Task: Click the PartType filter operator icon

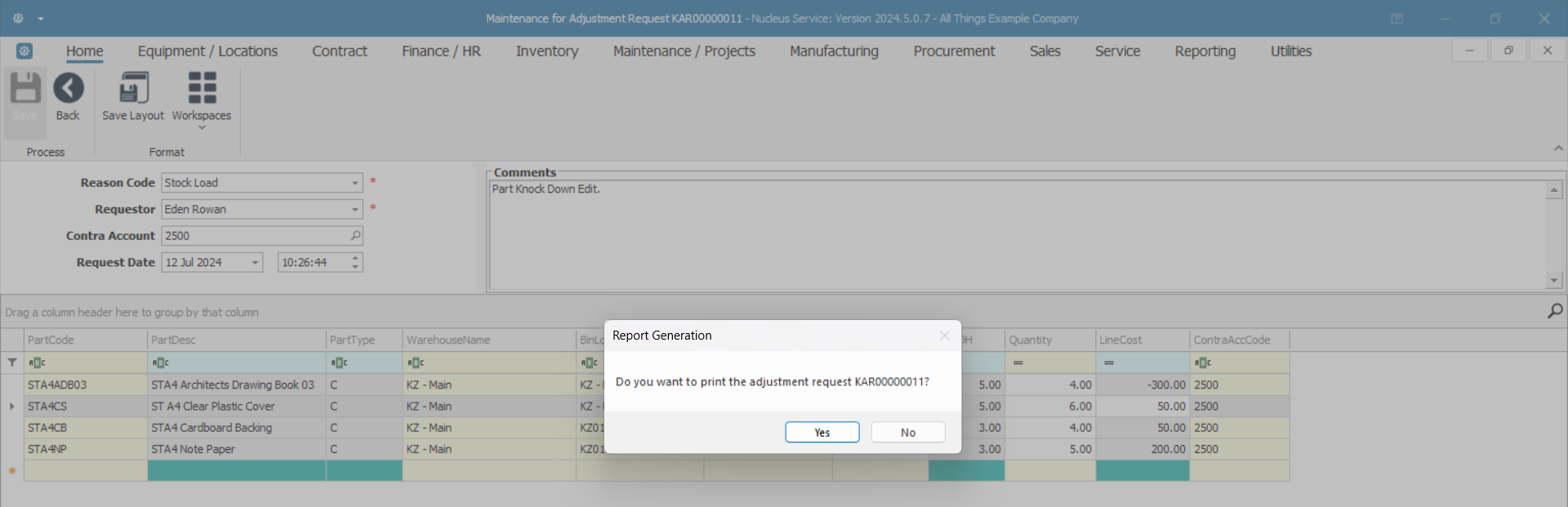Action: 339,362
